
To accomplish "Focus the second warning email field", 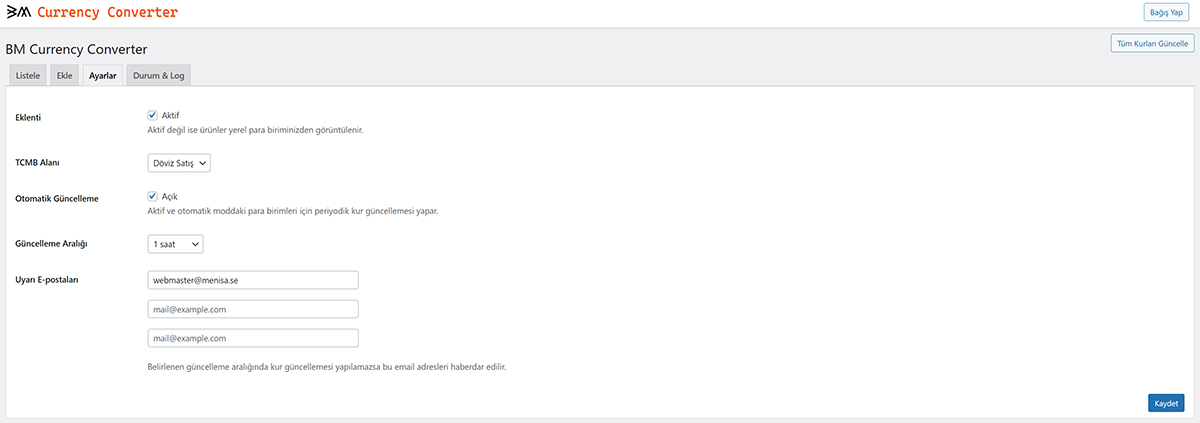I will [252, 310].
